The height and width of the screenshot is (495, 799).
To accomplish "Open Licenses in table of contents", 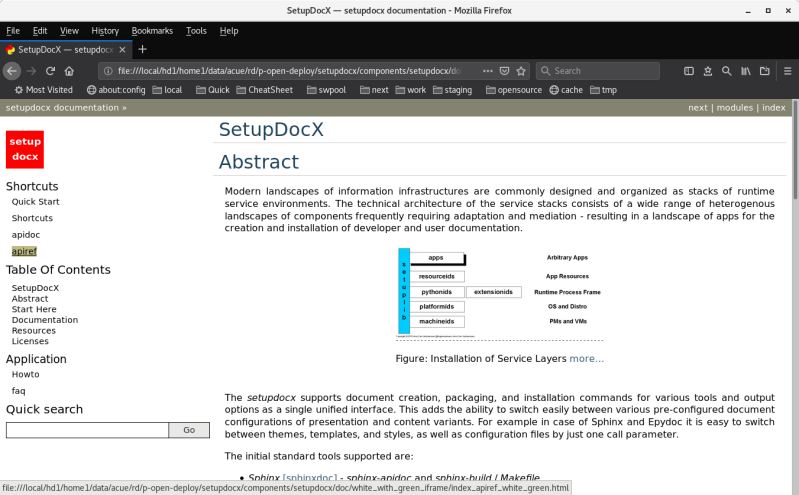I will (x=30, y=342).
